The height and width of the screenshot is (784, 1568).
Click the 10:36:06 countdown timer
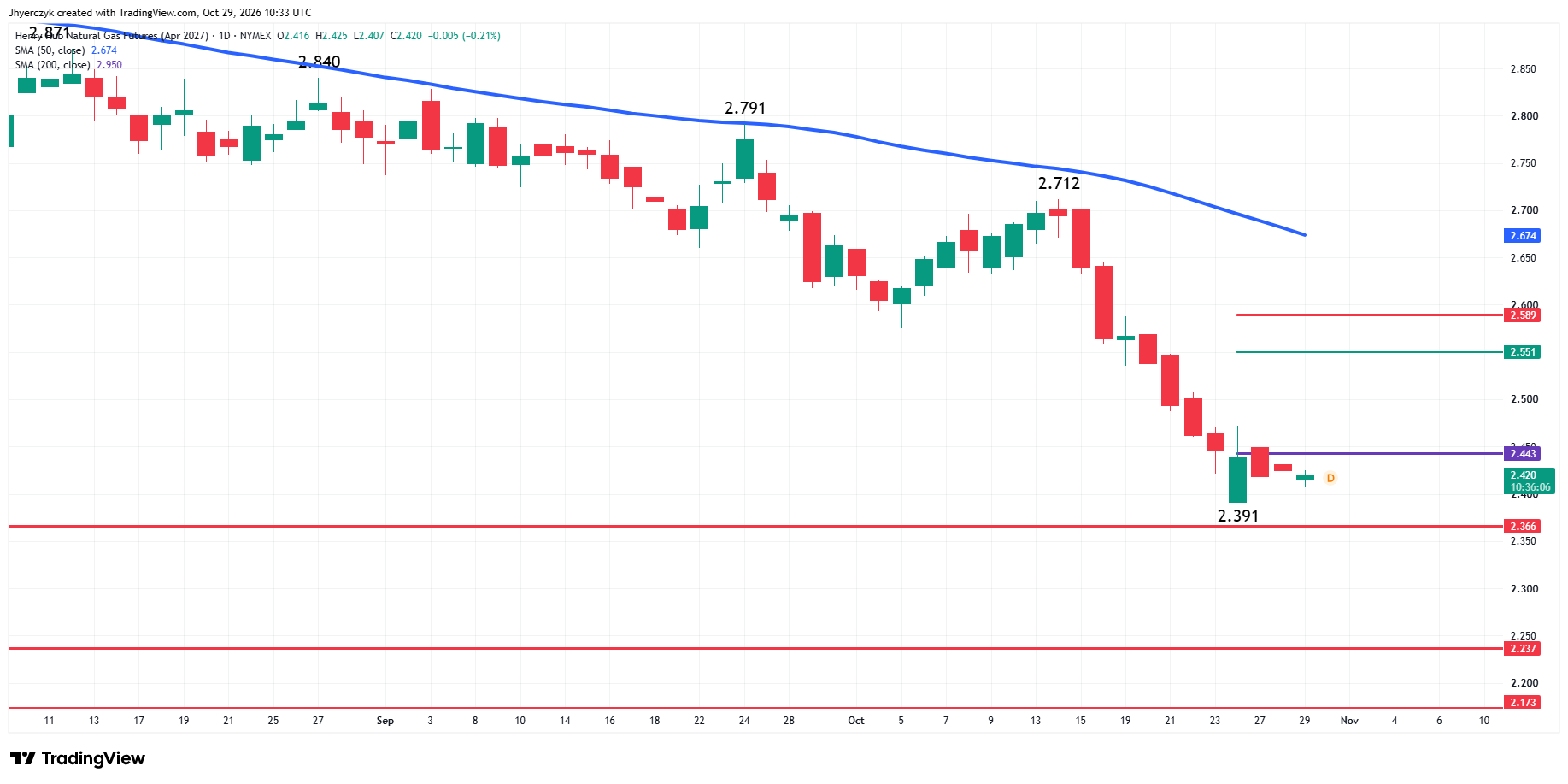point(1530,487)
